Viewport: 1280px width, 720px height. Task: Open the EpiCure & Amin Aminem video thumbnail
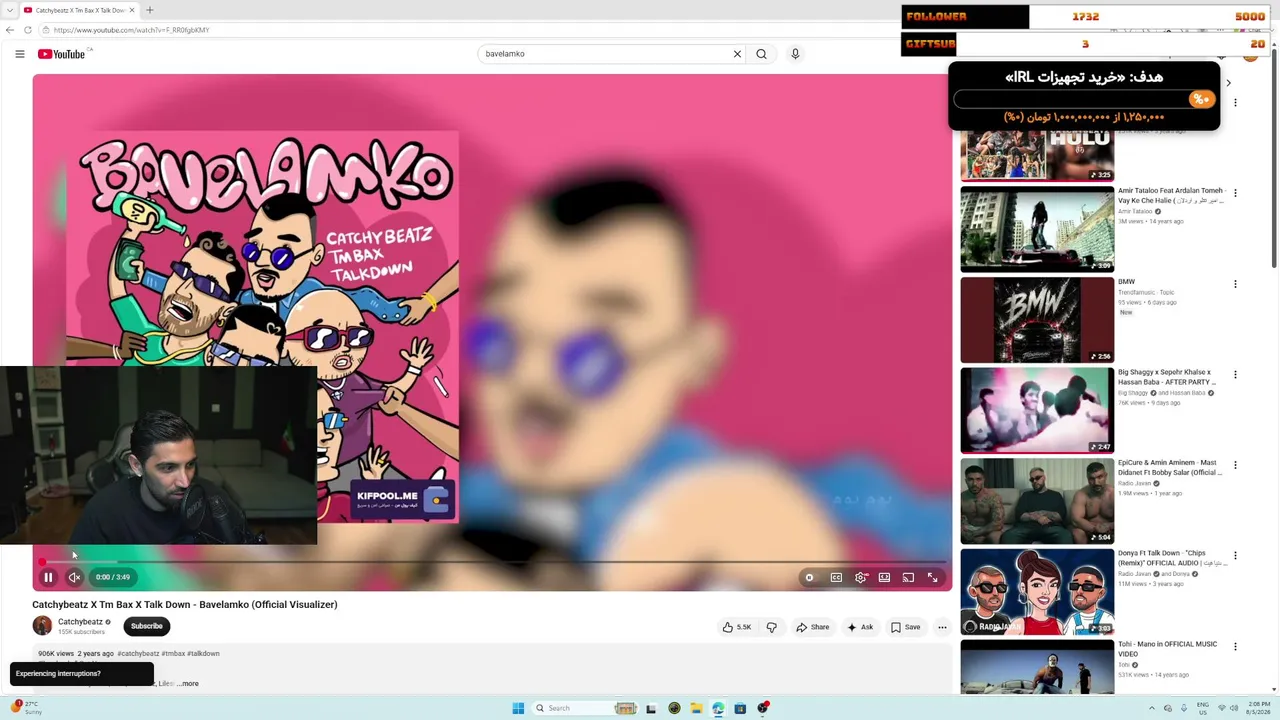point(1037,501)
